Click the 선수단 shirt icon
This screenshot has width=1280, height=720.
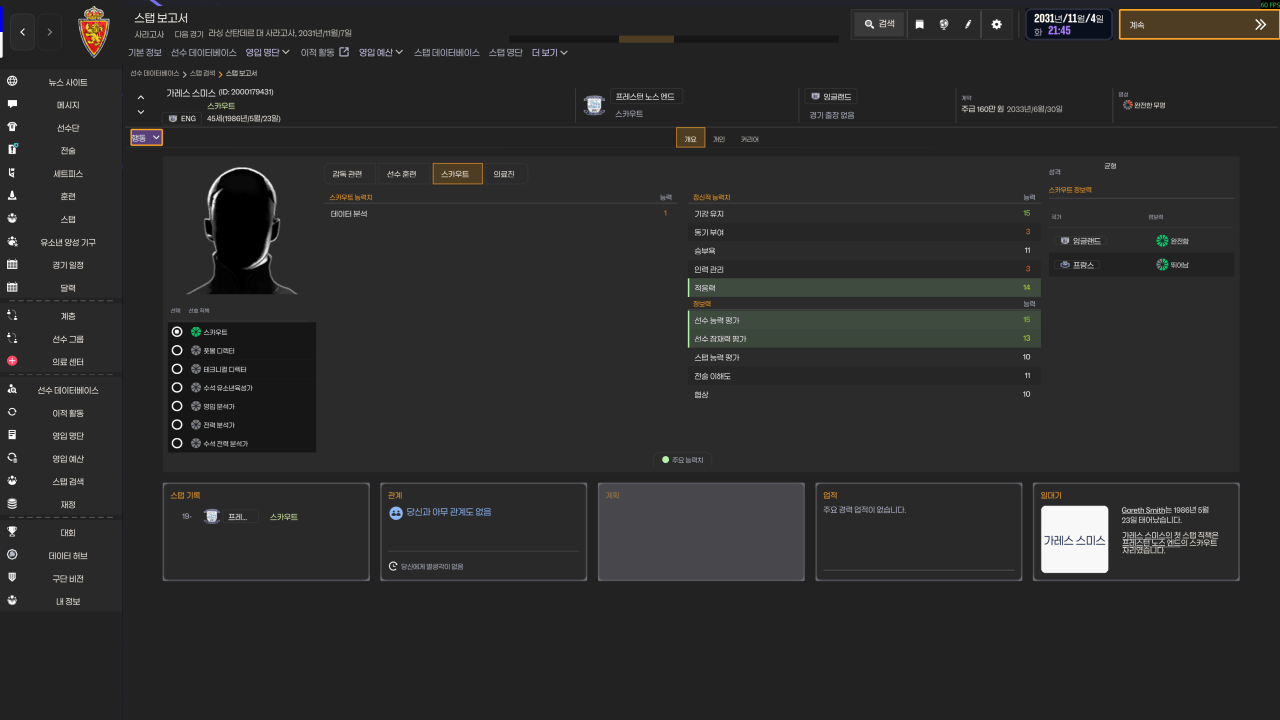(12, 127)
